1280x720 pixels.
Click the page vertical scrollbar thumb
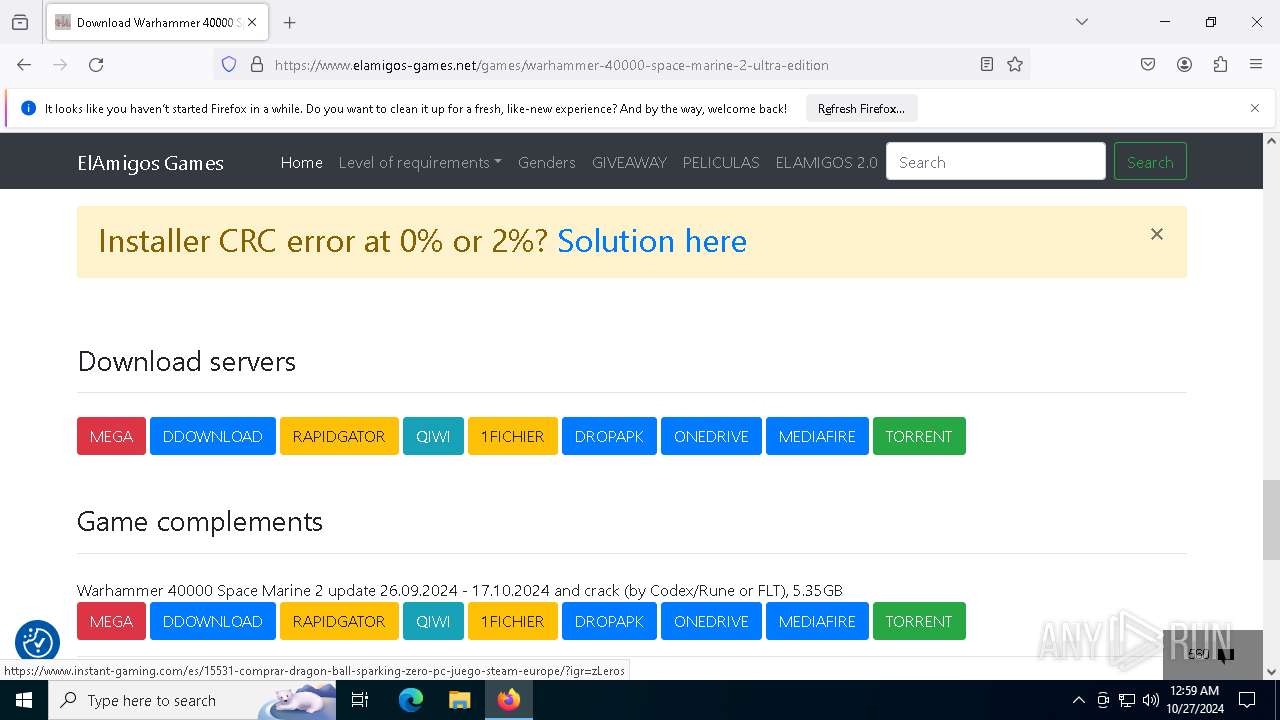1271,519
